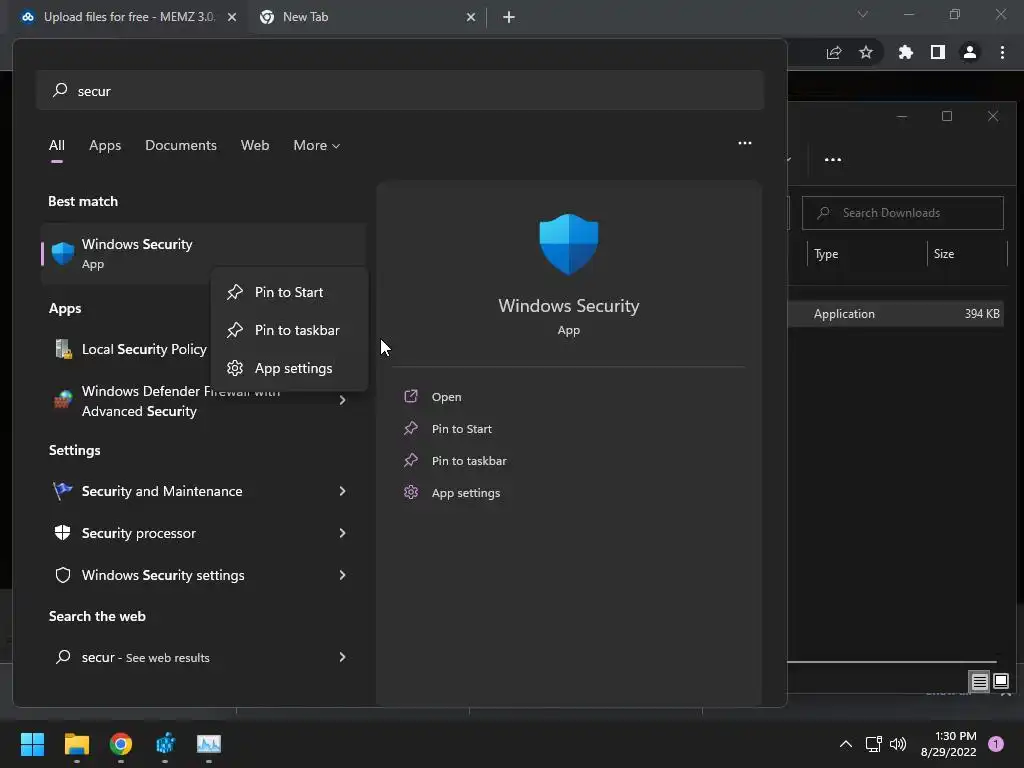Switch to the Web search filter
This screenshot has height=768, width=1024.
point(255,145)
